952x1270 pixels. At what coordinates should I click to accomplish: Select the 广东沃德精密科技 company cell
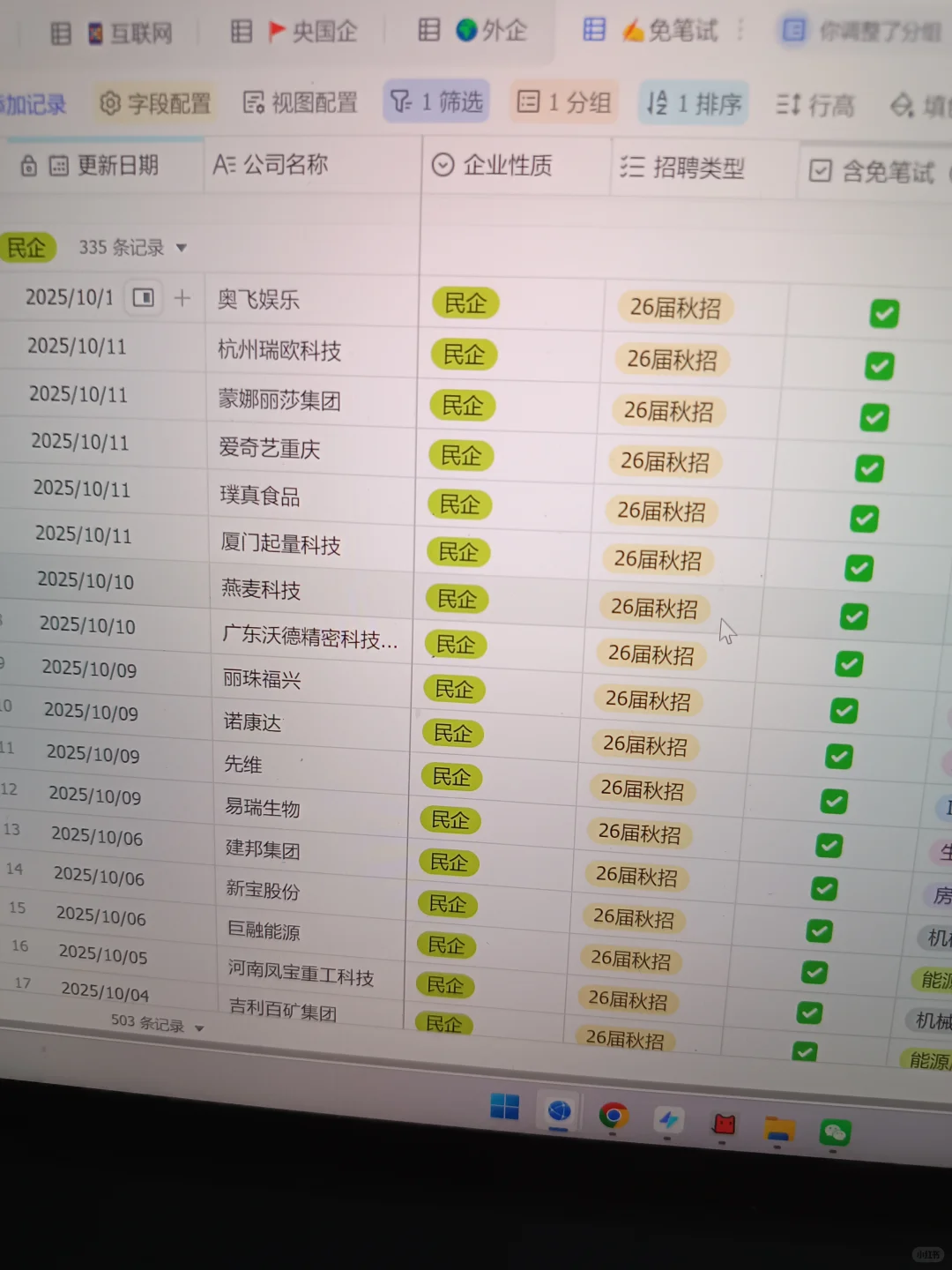pos(312,637)
